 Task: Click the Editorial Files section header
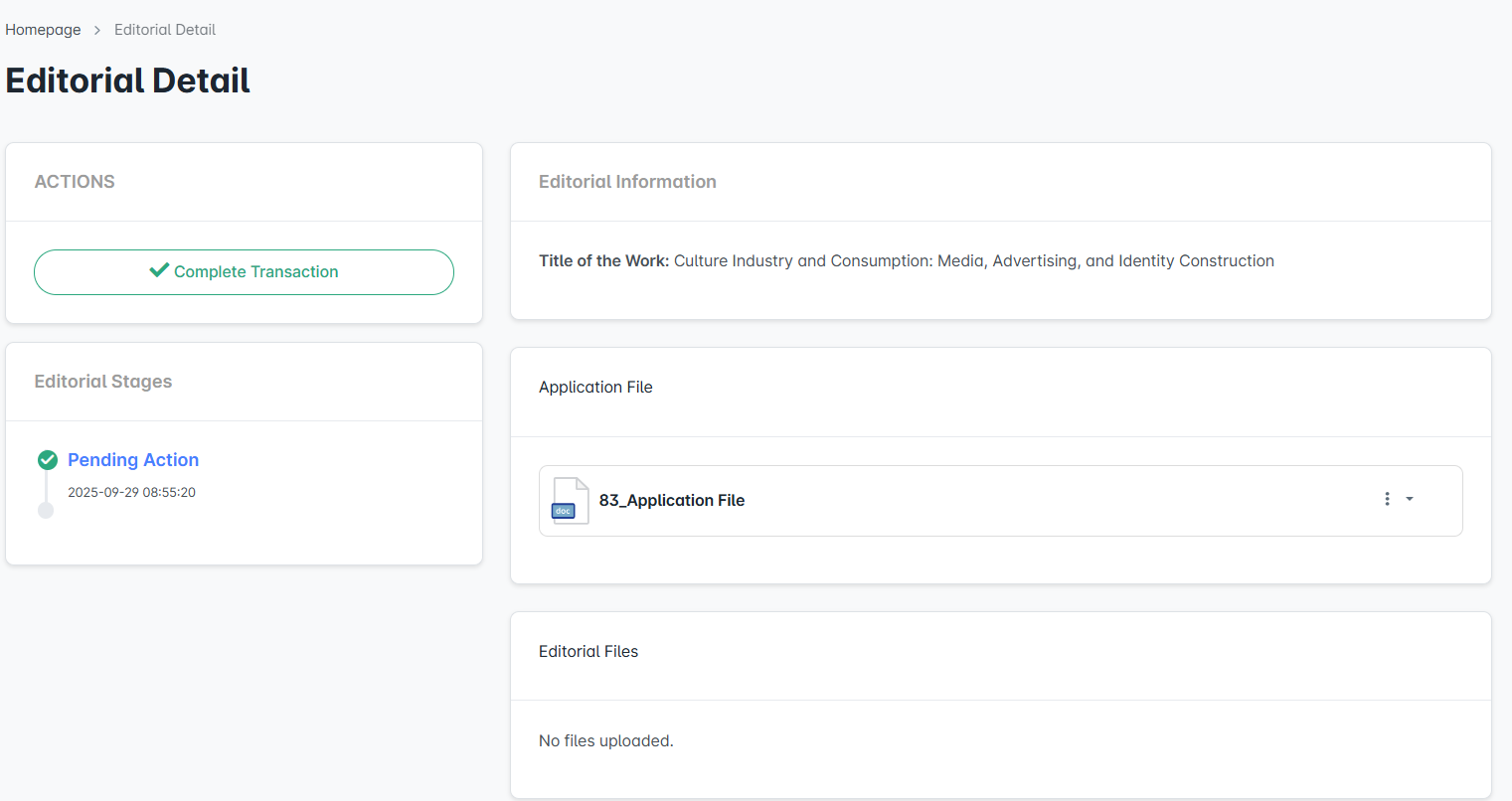pos(588,652)
